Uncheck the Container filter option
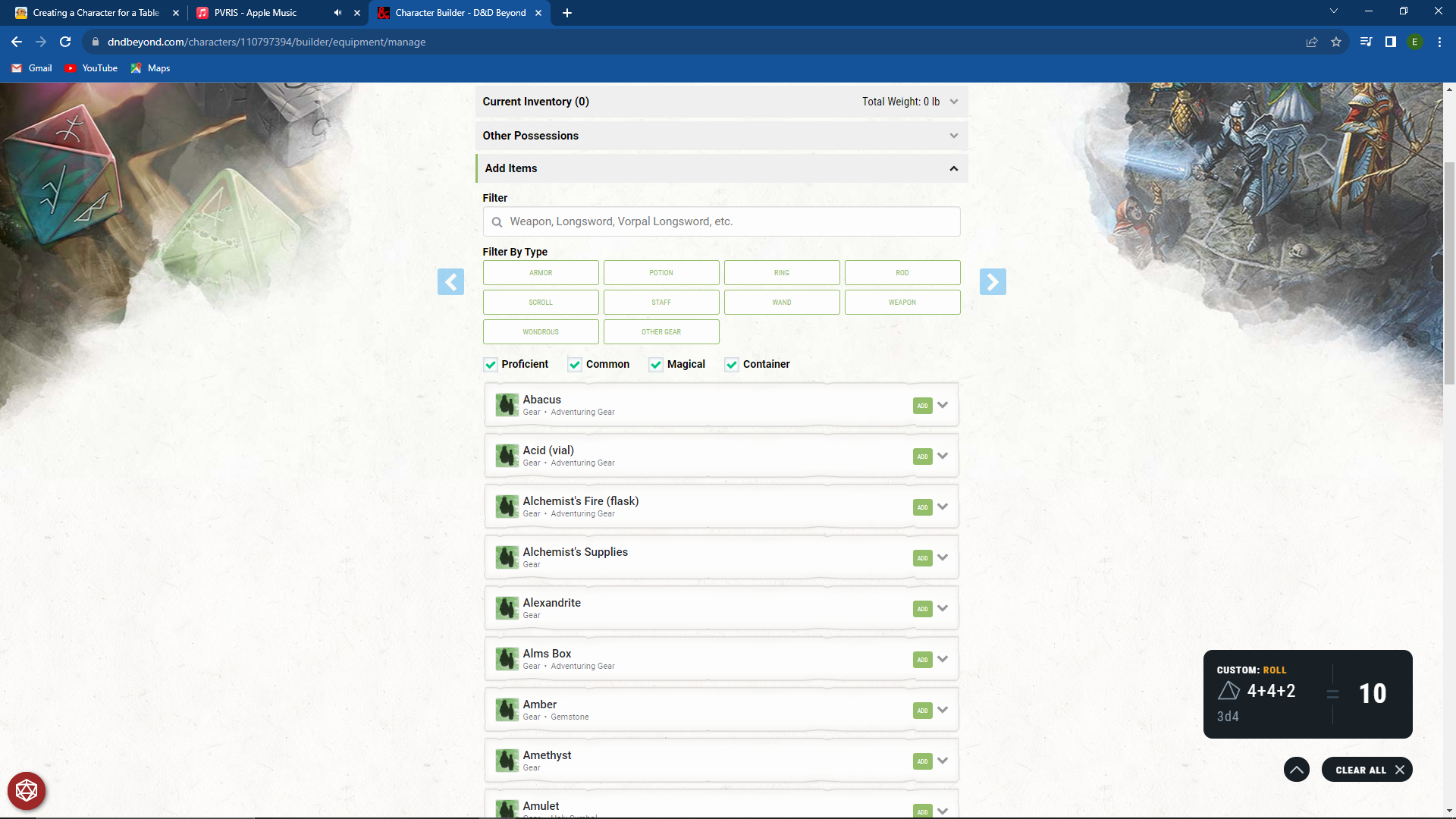Viewport: 1456px width, 819px height. point(732,365)
